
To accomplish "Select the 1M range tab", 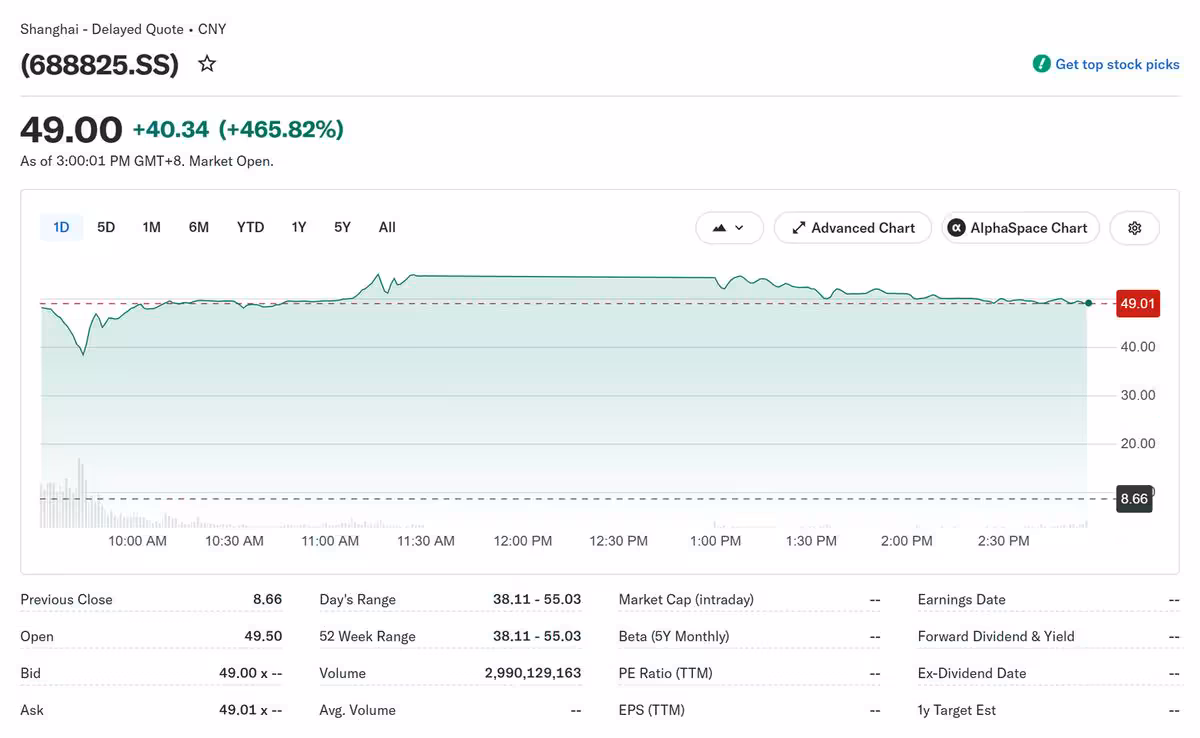I will 151,227.
